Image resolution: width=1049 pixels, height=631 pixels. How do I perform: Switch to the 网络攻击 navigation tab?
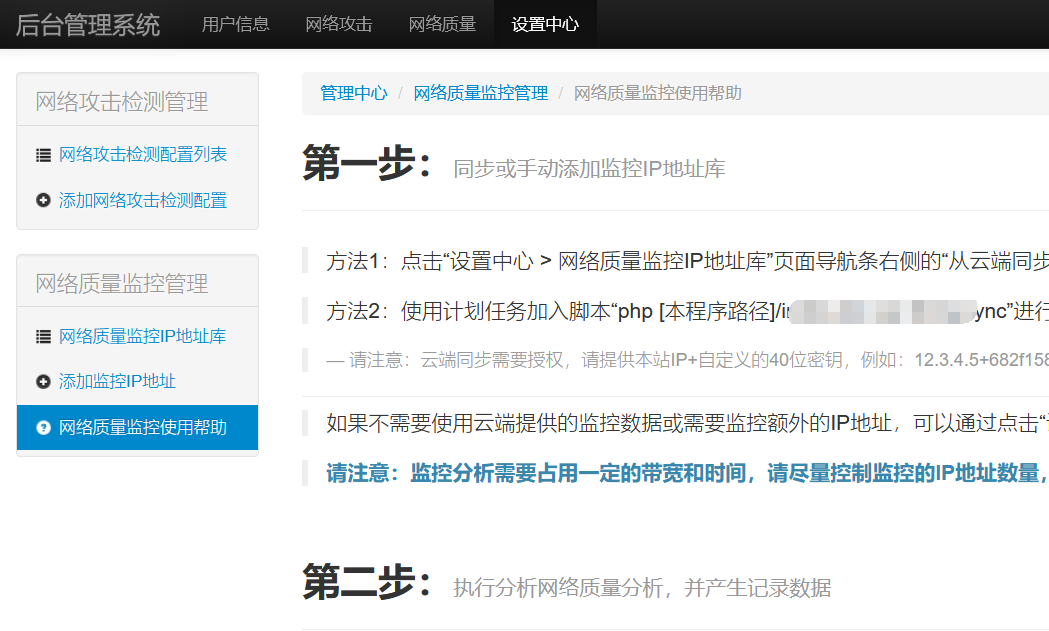point(339,24)
